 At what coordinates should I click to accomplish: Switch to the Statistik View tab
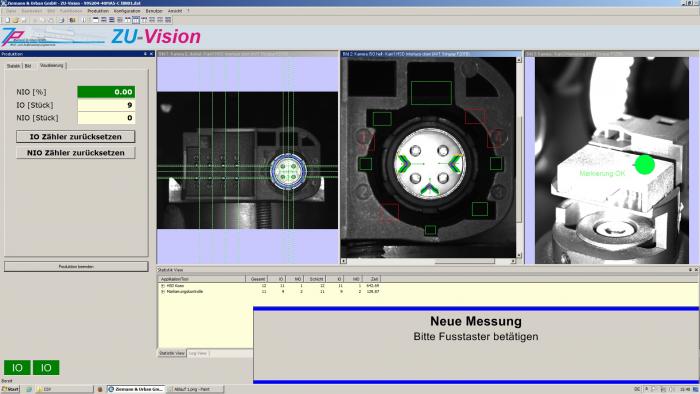[x=172, y=353]
